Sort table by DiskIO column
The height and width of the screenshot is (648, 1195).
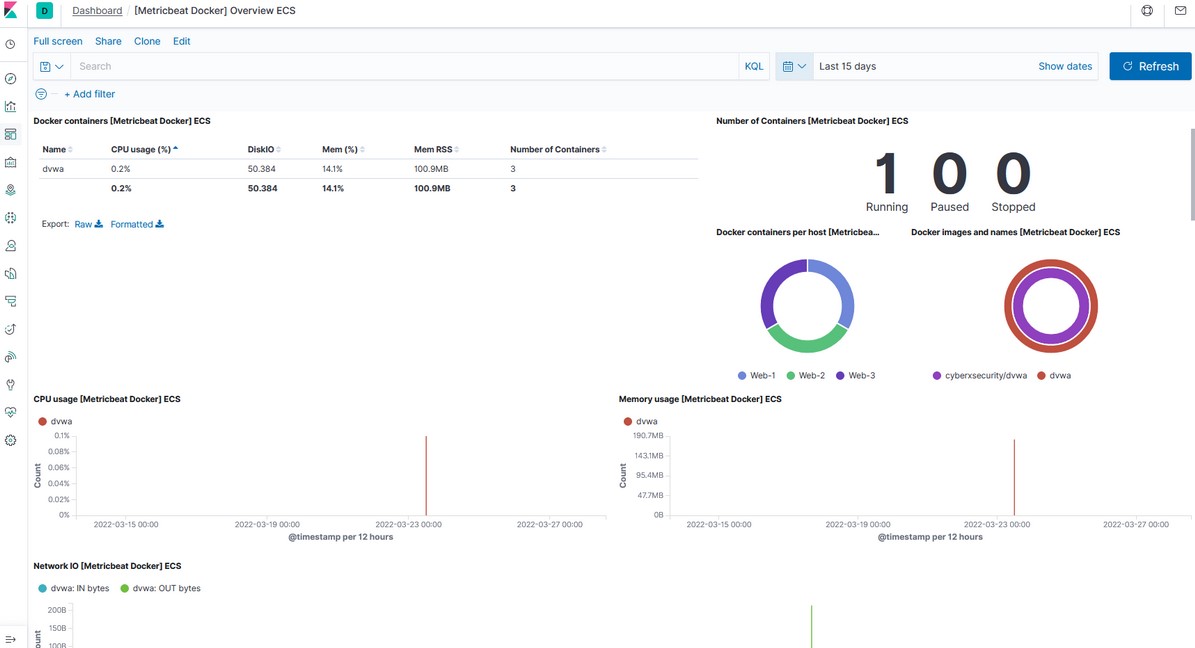(x=264, y=149)
